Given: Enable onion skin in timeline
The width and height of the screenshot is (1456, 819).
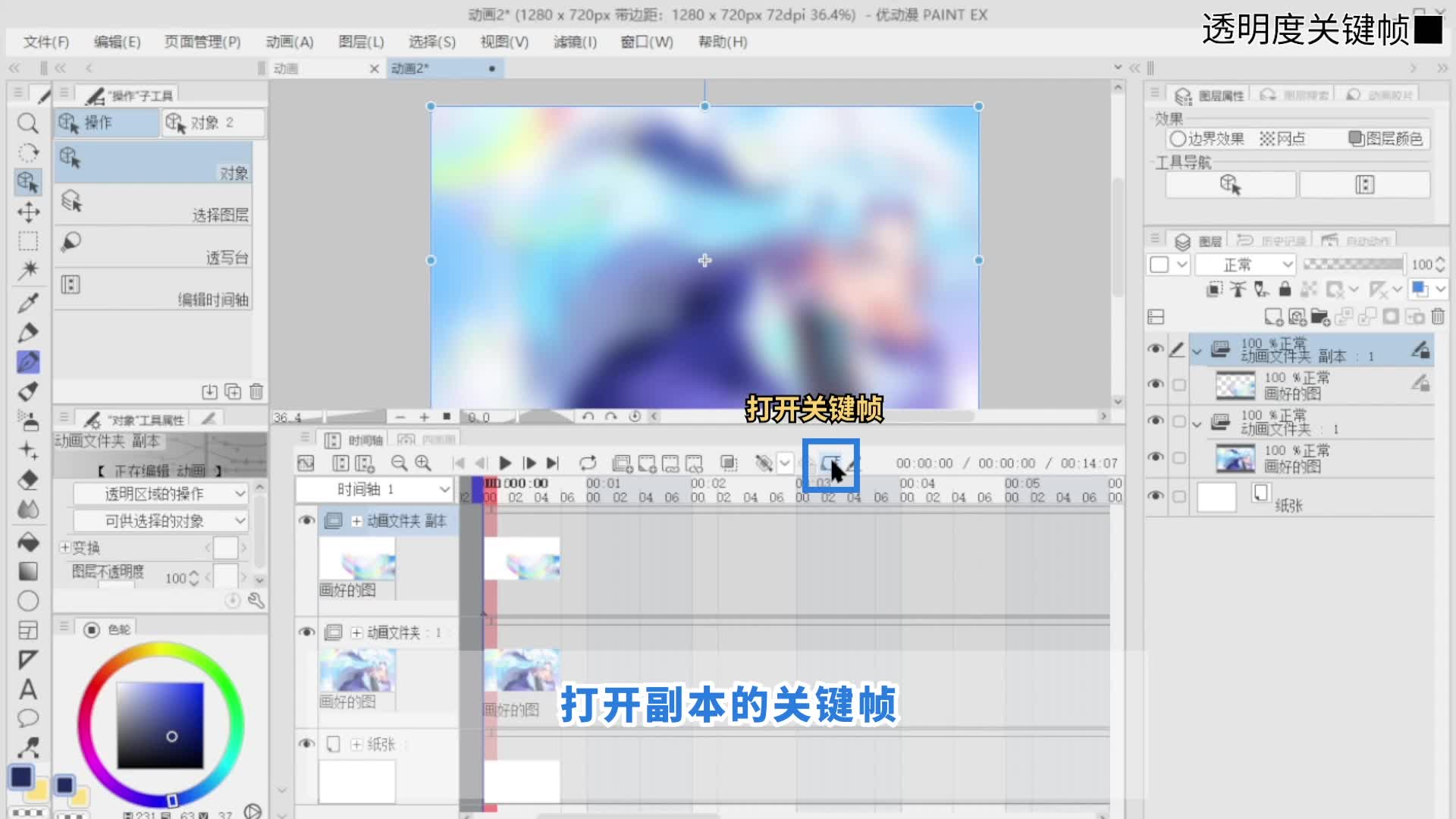Looking at the screenshot, I should (764, 463).
